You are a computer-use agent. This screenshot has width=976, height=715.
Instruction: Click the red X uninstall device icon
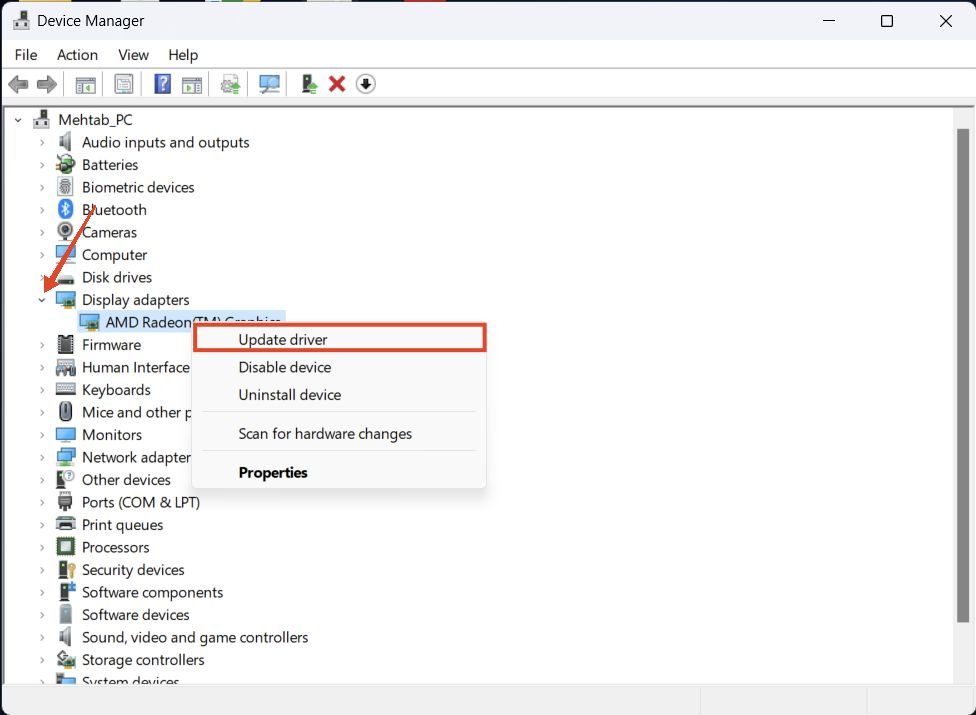pos(337,85)
